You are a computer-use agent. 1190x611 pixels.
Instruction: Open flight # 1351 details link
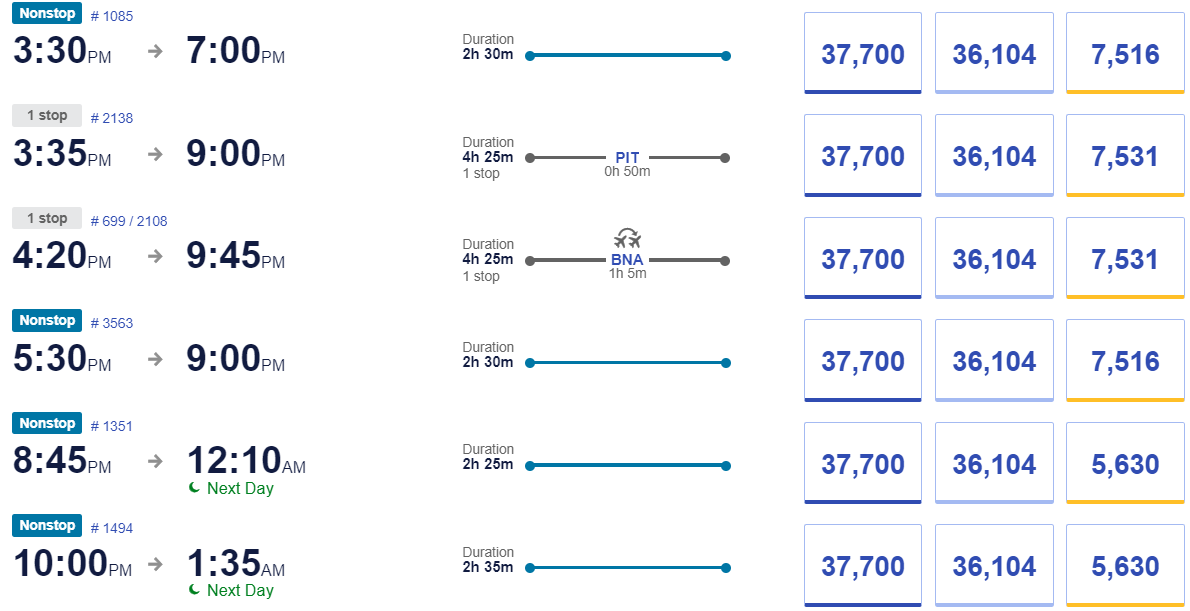point(112,426)
